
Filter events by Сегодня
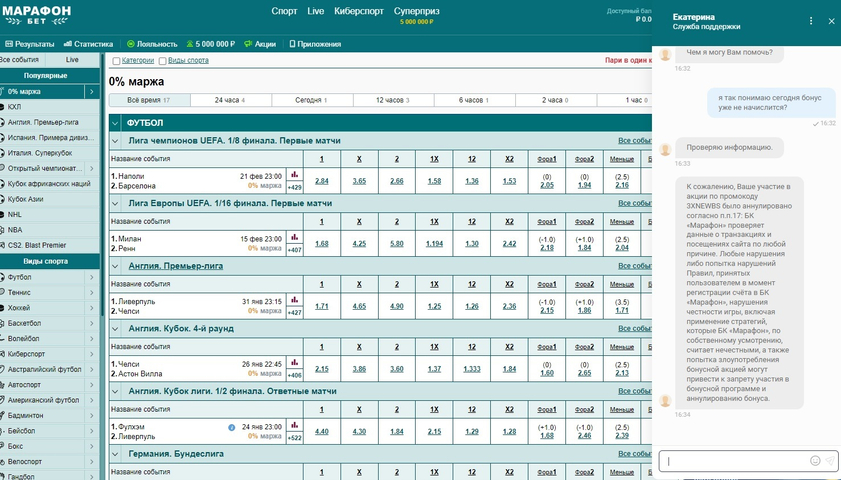pos(312,100)
